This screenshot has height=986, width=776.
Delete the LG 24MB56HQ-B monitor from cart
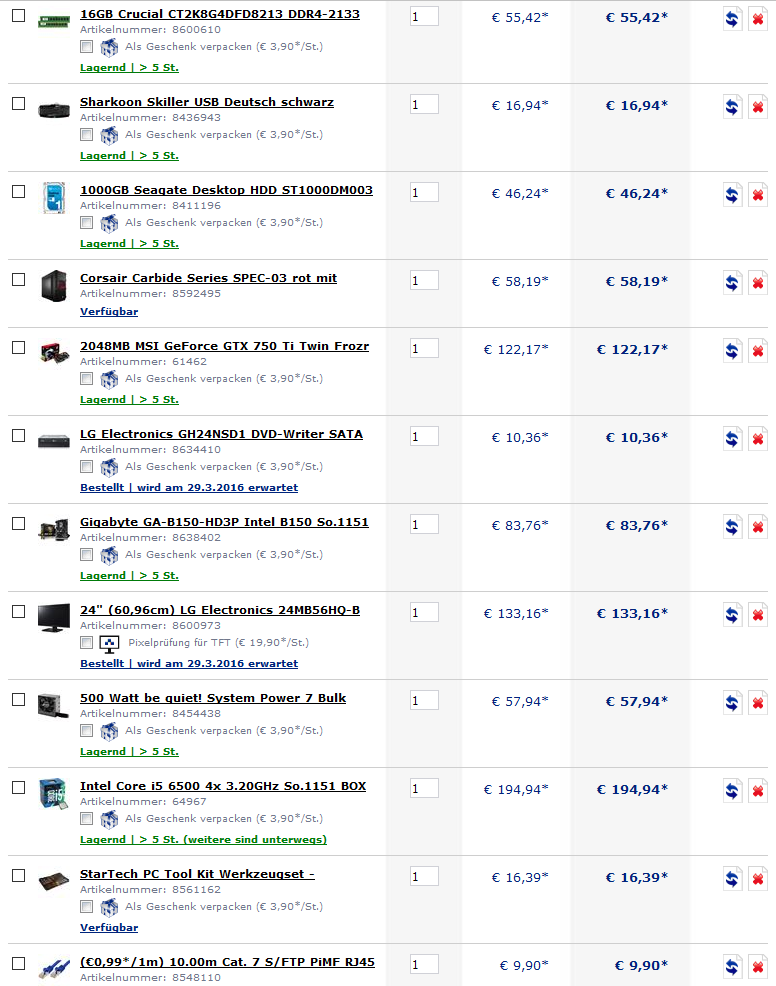pyautogui.click(x=758, y=615)
